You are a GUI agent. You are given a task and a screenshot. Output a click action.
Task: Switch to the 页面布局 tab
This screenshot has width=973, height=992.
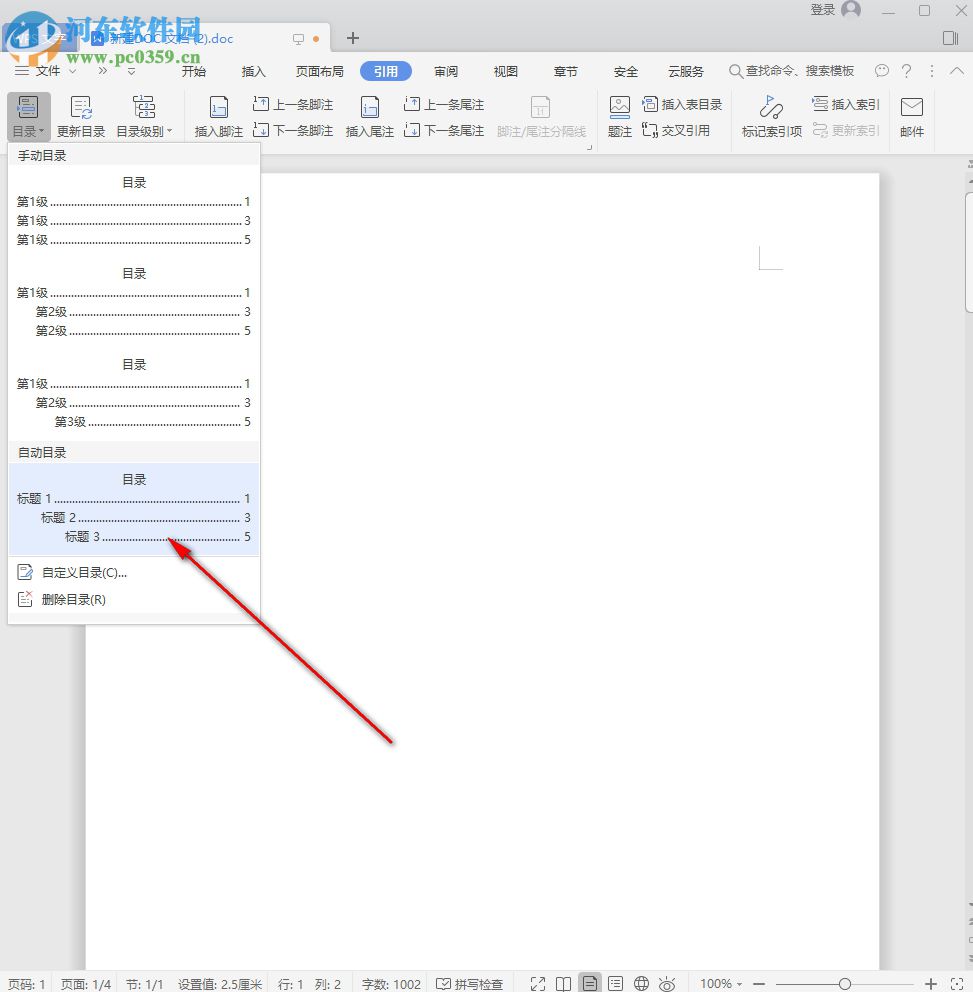[x=319, y=71]
